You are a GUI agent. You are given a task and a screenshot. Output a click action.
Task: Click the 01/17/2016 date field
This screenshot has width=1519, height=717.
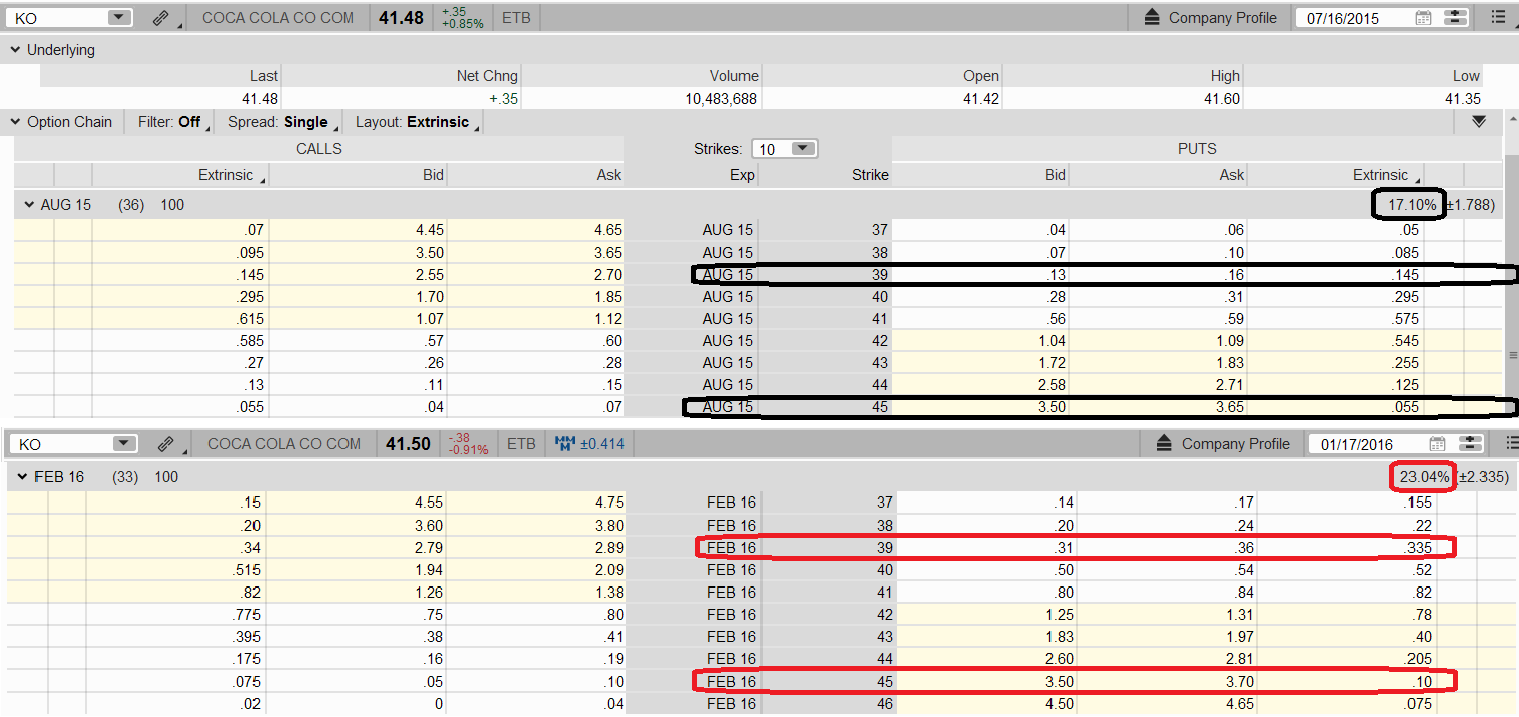click(x=1366, y=444)
